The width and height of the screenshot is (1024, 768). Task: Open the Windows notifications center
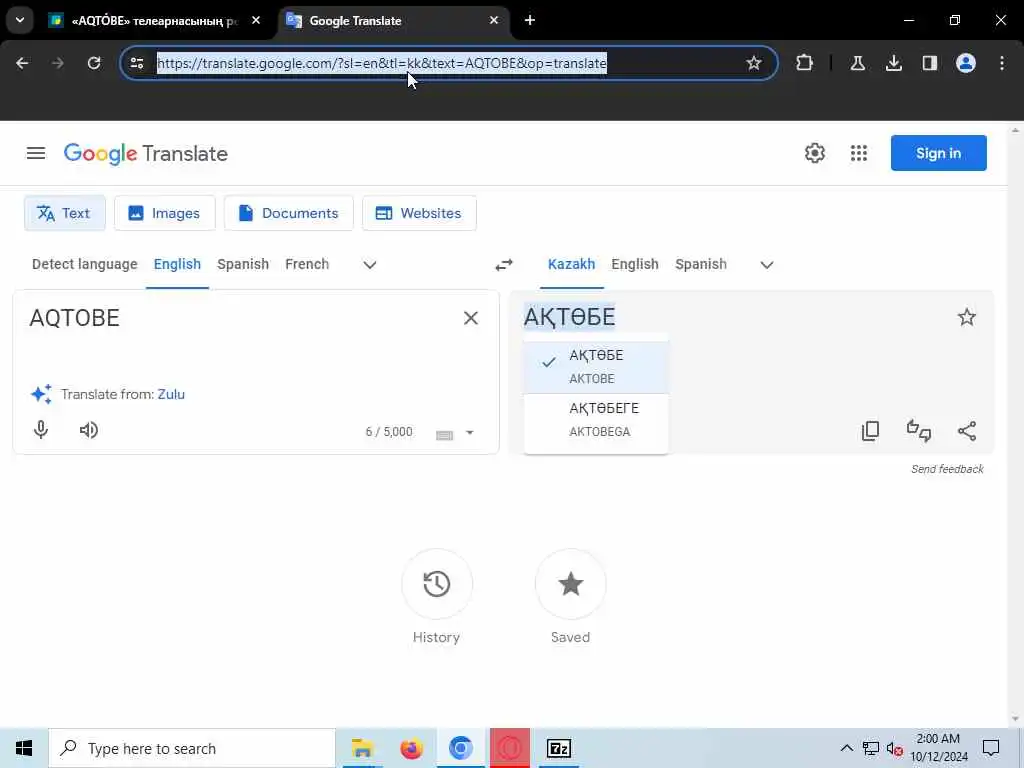[991, 748]
